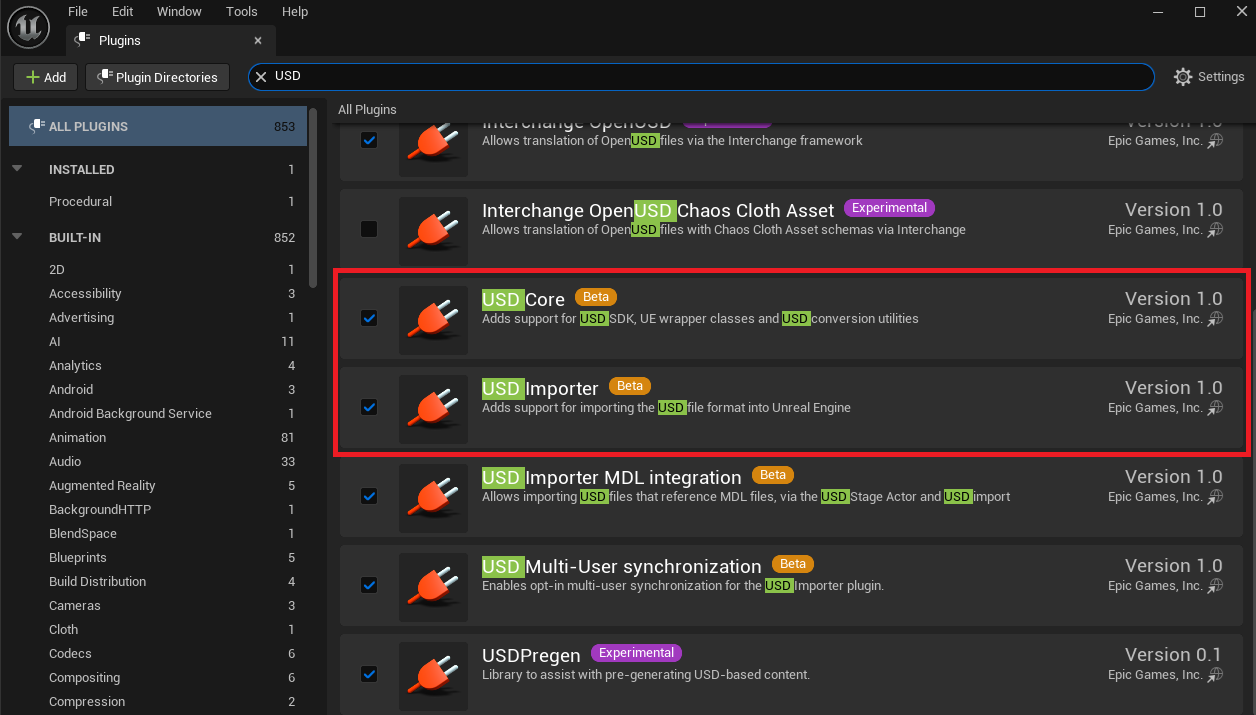The height and width of the screenshot is (715, 1256).
Task: Click the plugin search field
Action: (x=701, y=77)
